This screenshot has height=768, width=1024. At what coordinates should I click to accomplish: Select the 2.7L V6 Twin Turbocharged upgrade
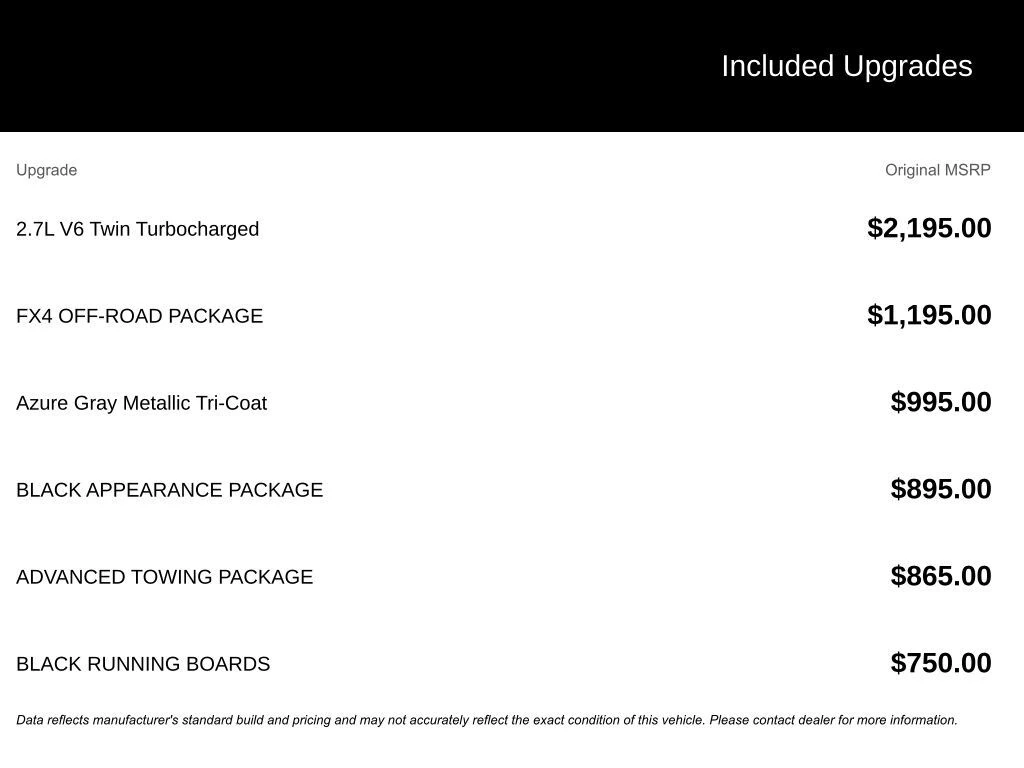coord(137,229)
